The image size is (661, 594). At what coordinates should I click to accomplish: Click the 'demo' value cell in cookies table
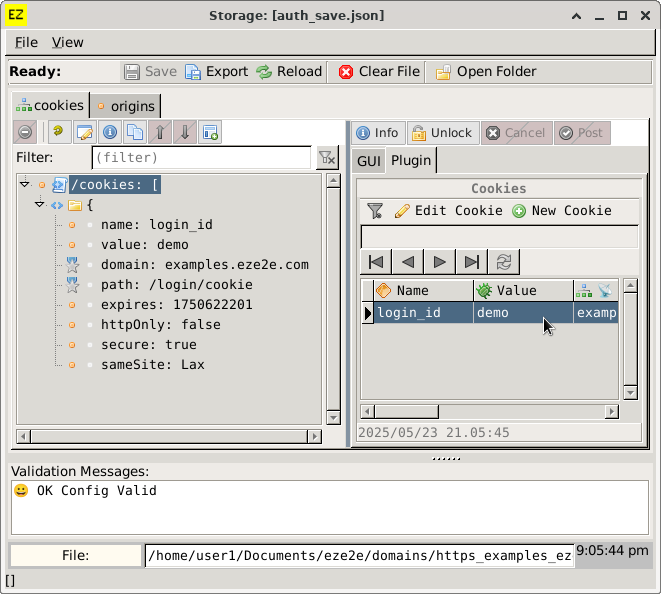[523, 313]
